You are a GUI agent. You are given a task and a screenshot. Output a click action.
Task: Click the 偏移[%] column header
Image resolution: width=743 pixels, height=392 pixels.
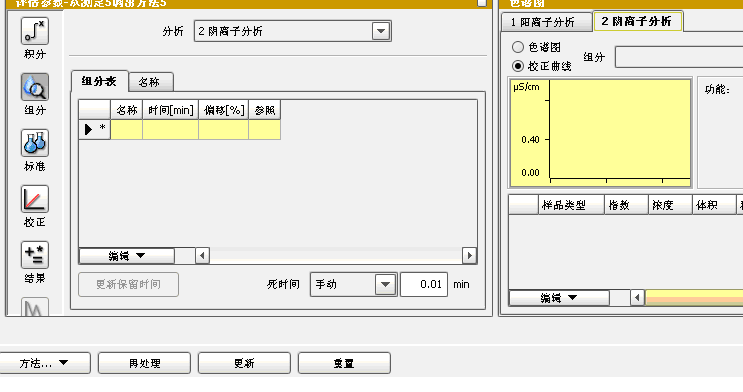[x=224, y=110]
